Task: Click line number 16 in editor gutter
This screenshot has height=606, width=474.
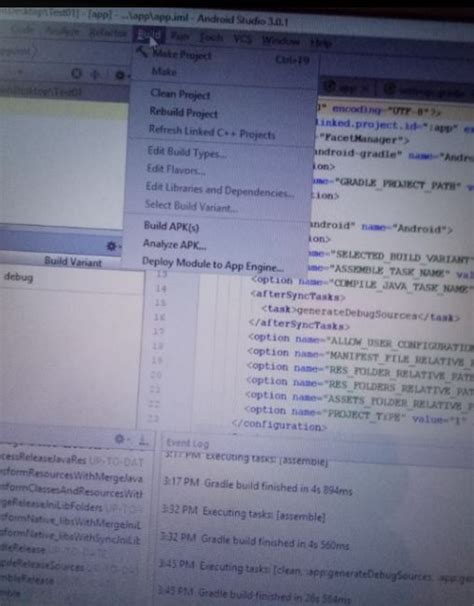Action: [159, 317]
